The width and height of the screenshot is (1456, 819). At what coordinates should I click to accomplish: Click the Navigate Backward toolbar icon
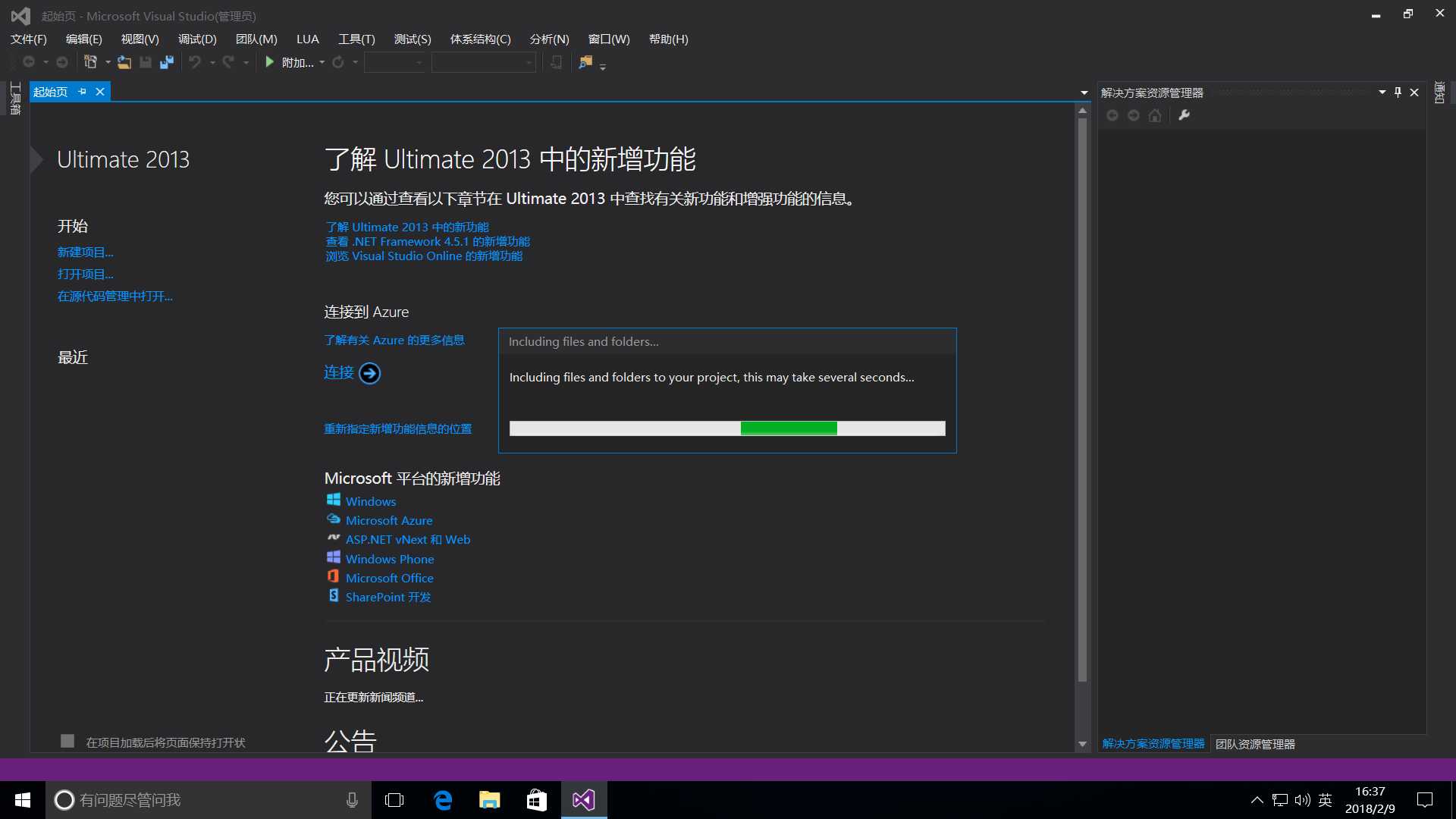coord(29,62)
